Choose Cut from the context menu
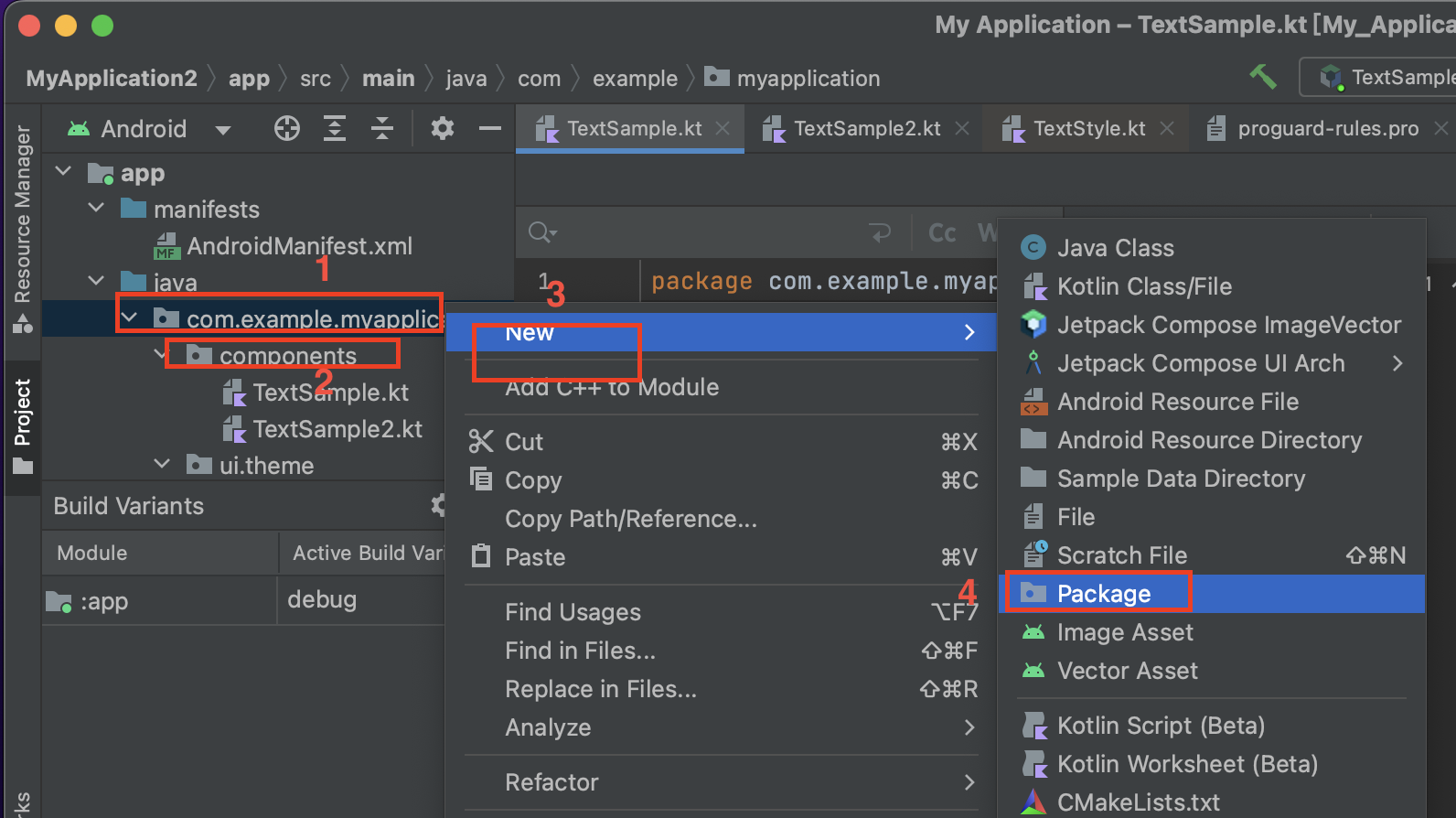1456x818 pixels. click(721, 442)
